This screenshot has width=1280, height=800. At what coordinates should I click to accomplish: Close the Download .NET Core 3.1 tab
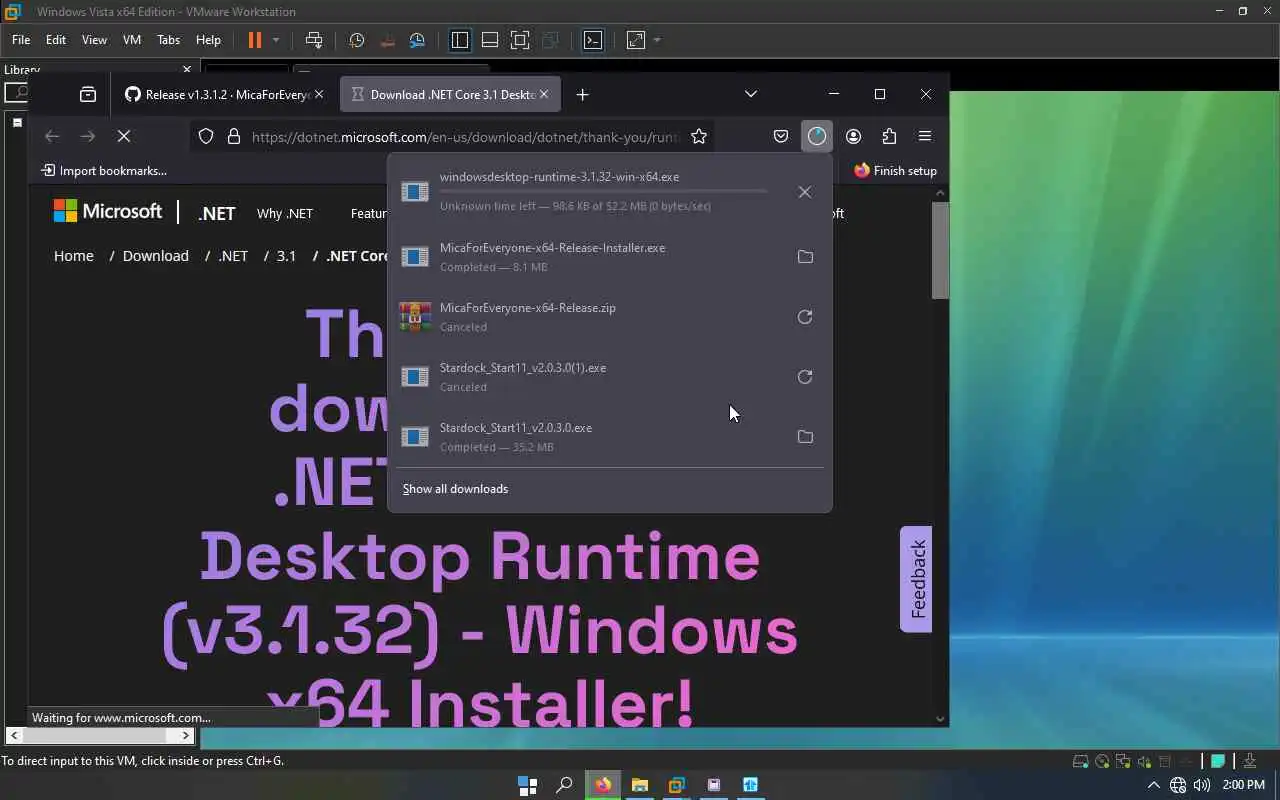click(x=544, y=94)
